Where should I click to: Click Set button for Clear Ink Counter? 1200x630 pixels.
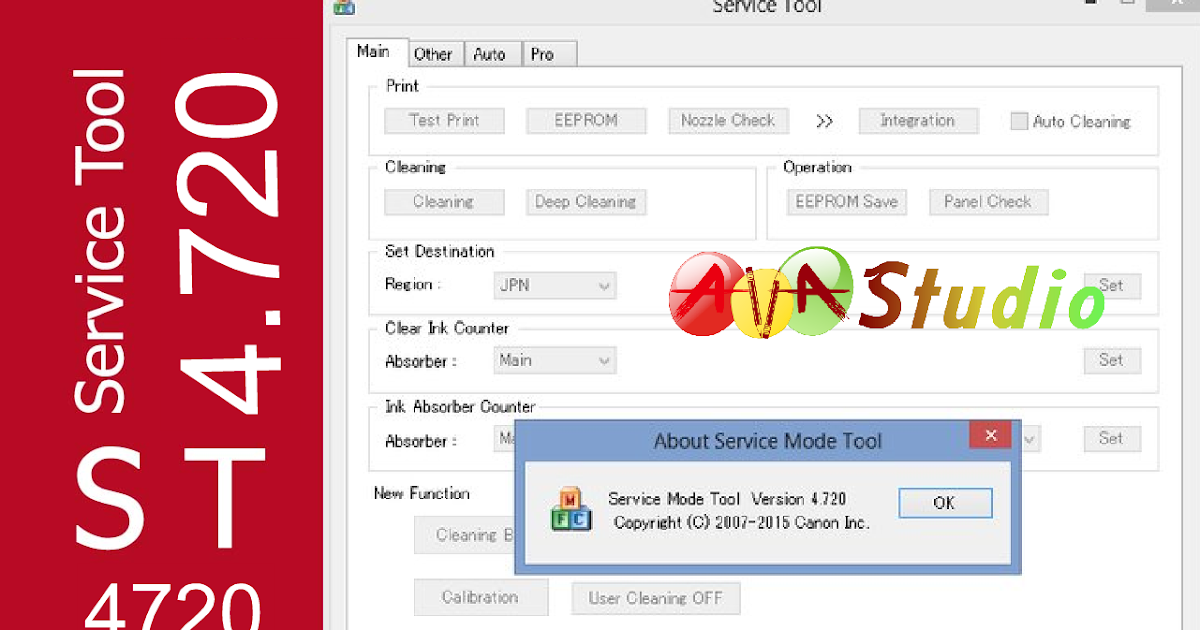pyautogui.click(x=1112, y=360)
